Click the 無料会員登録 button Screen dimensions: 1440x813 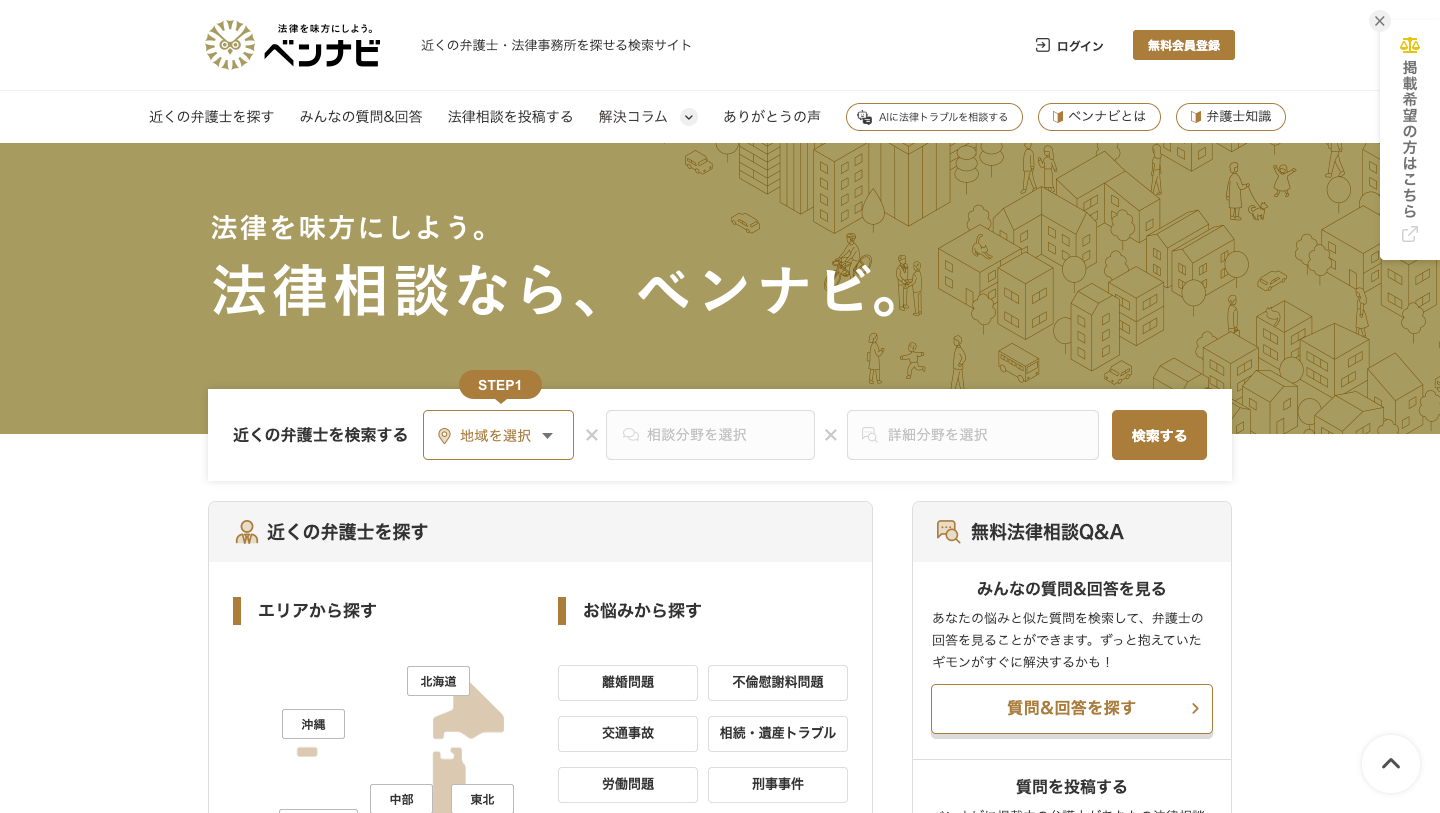point(1183,45)
